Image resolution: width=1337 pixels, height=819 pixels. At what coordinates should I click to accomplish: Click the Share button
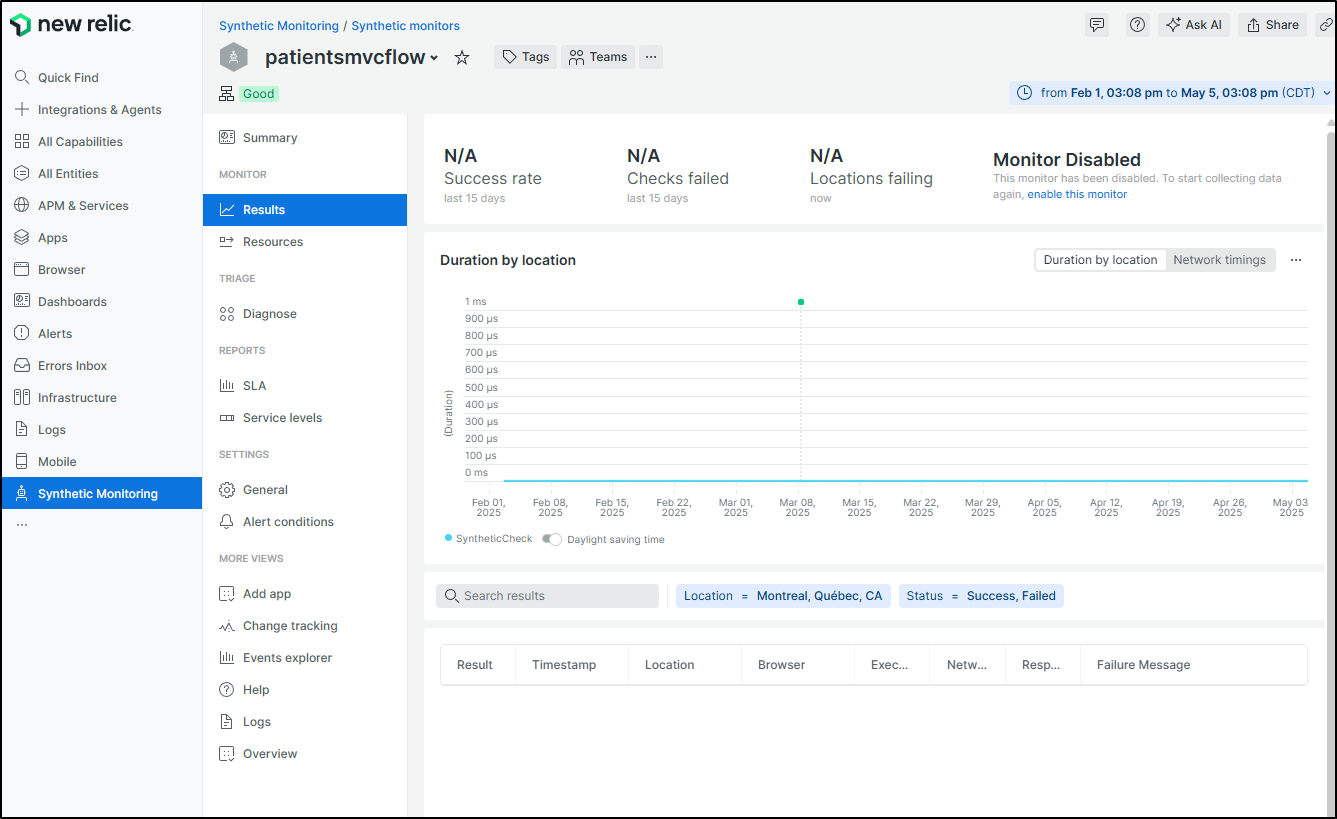tap(1273, 25)
